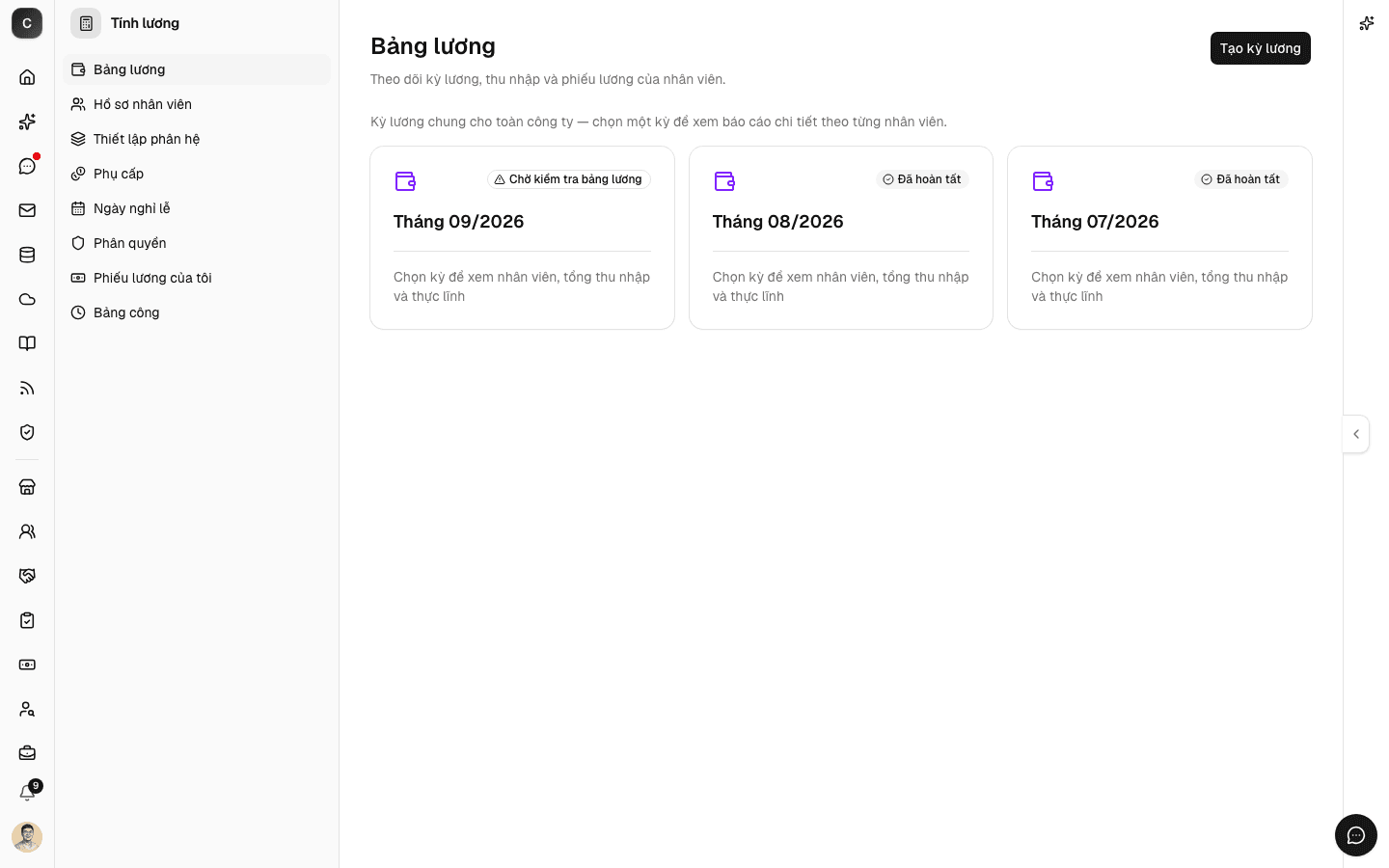Open the book icon in left rail
This screenshot has width=1389, height=868.
pyautogui.click(x=27, y=343)
